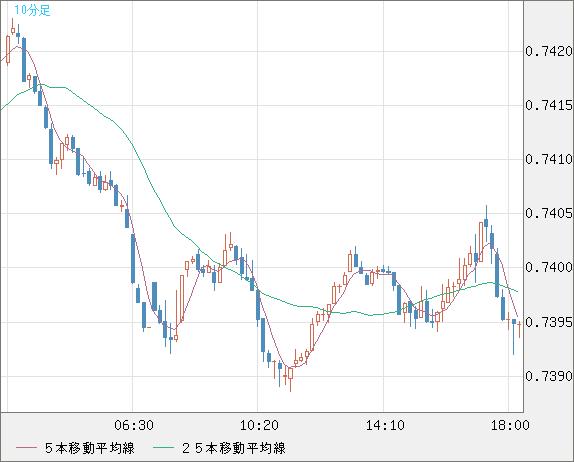The height and width of the screenshot is (462, 574).
Task: Click the 10分足 timeframe label
Action: tap(32, 10)
